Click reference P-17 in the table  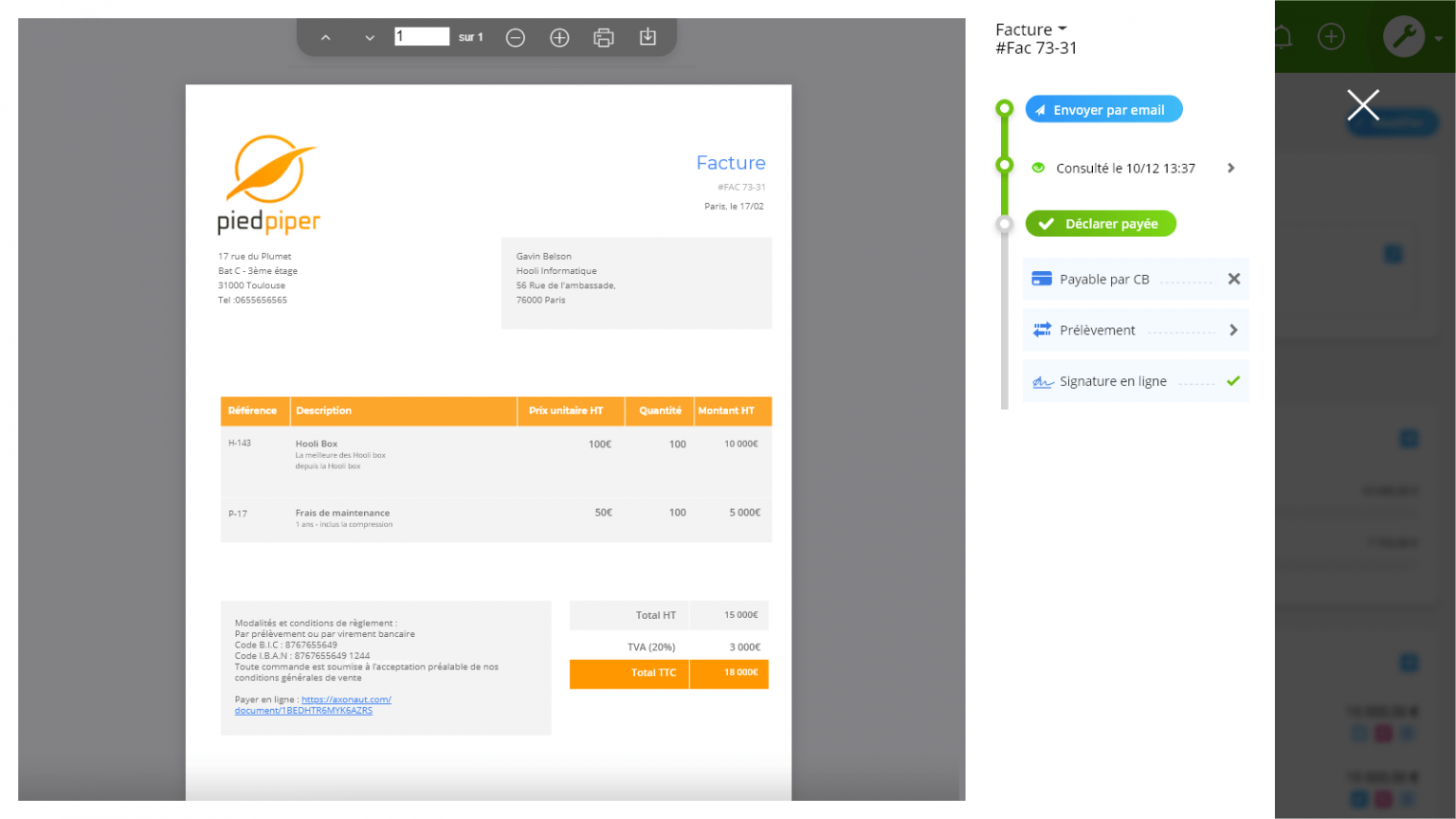click(x=238, y=514)
